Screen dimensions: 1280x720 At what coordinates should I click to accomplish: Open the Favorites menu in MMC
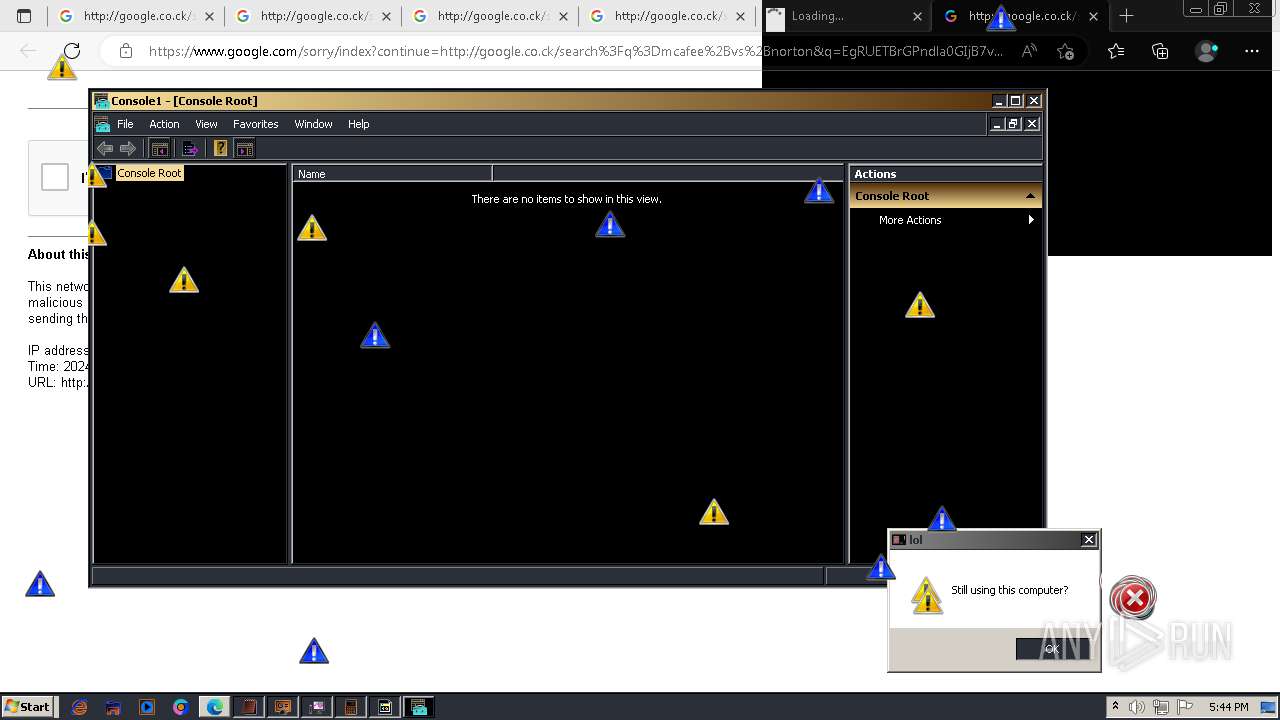[x=256, y=124]
